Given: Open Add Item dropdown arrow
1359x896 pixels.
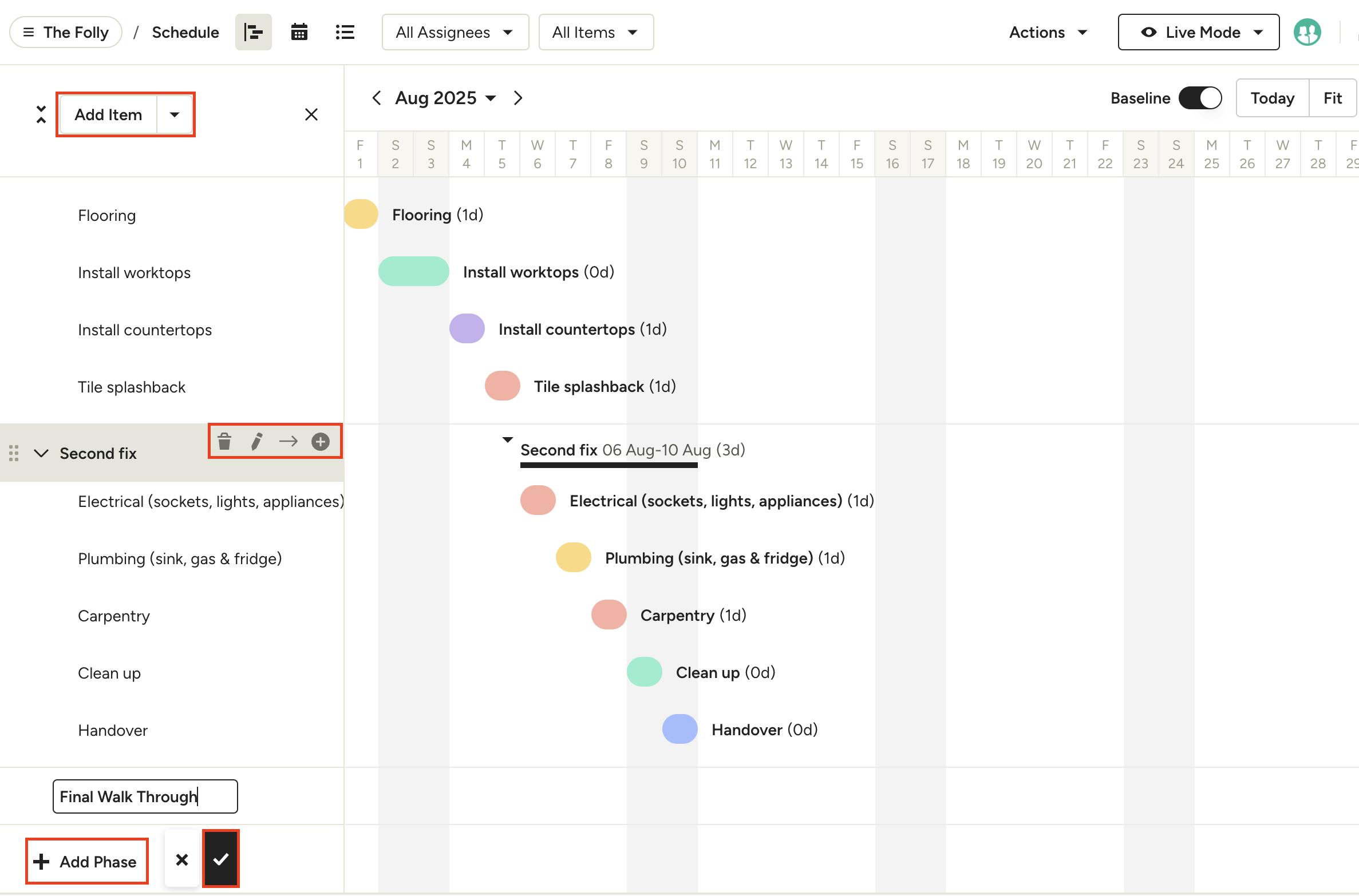Looking at the screenshot, I should tap(175, 114).
